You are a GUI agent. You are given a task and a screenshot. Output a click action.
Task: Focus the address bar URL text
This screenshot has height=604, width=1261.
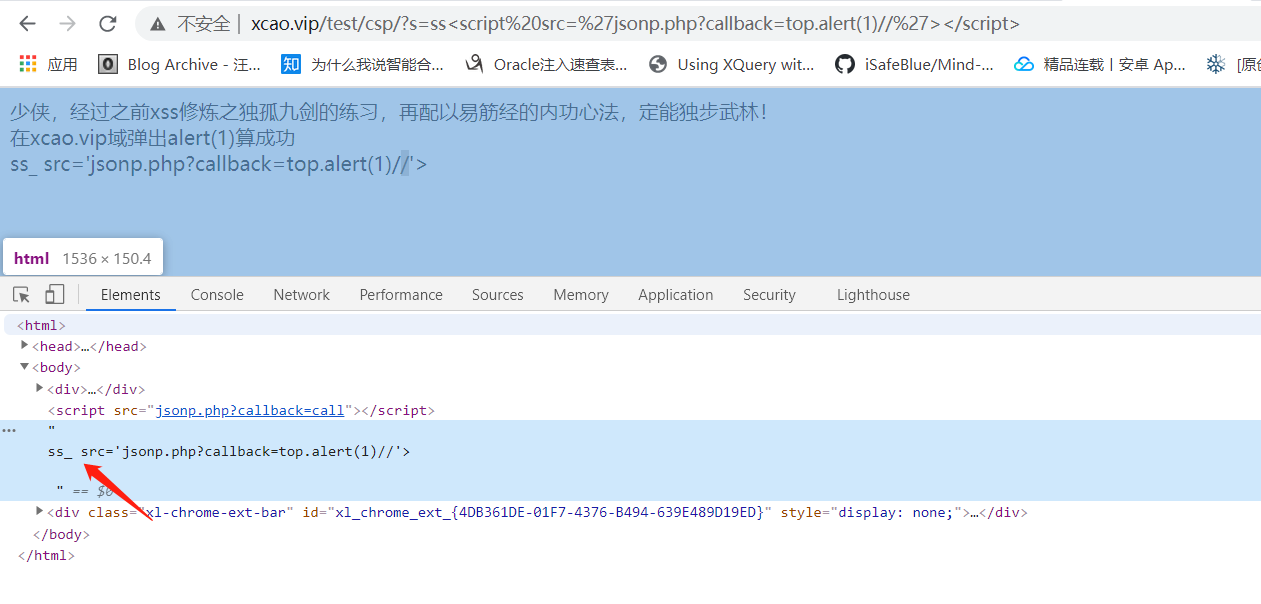coord(635,23)
